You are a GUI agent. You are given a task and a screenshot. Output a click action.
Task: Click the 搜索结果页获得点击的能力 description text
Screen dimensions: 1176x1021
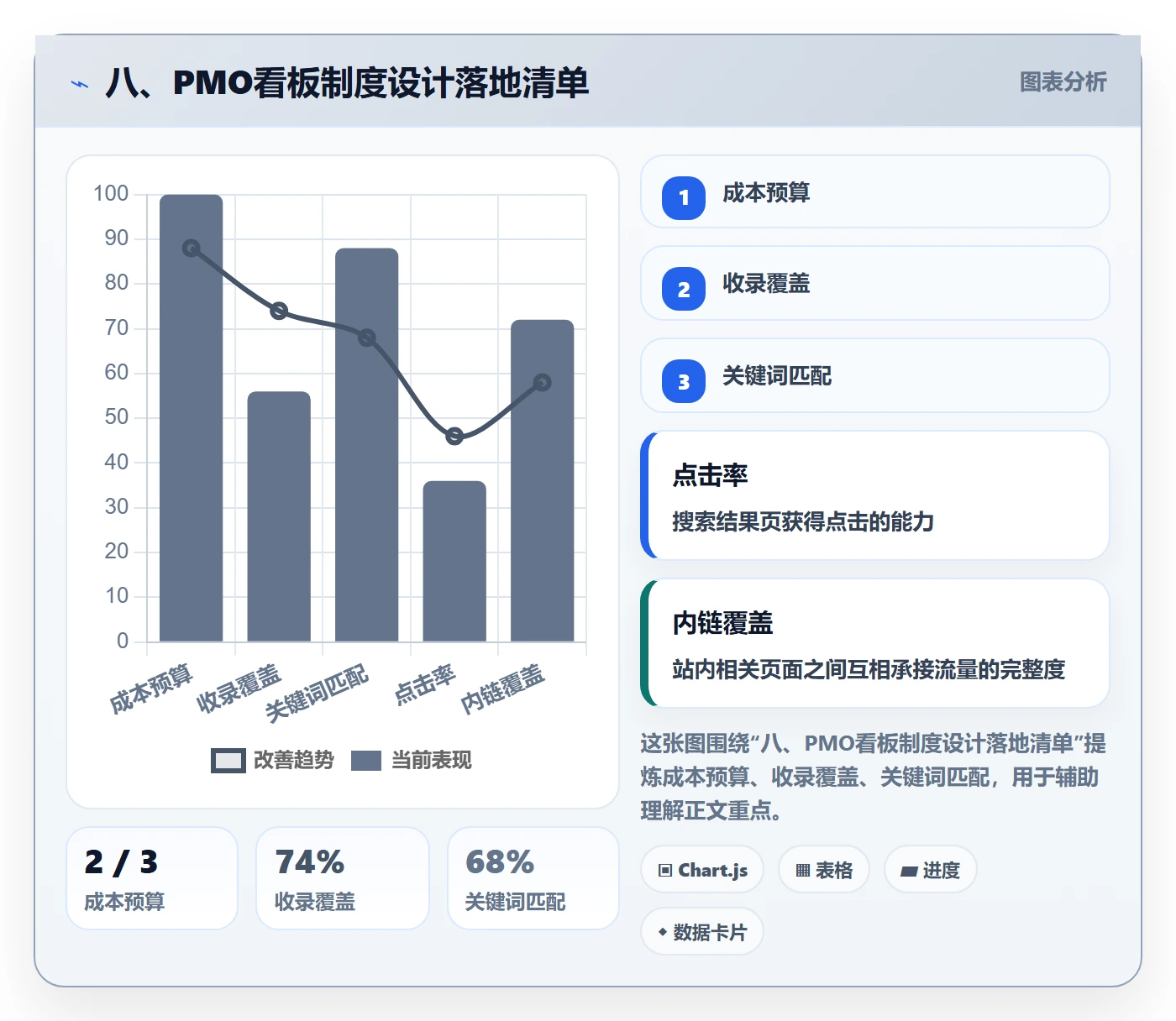[x=803, y=521]
